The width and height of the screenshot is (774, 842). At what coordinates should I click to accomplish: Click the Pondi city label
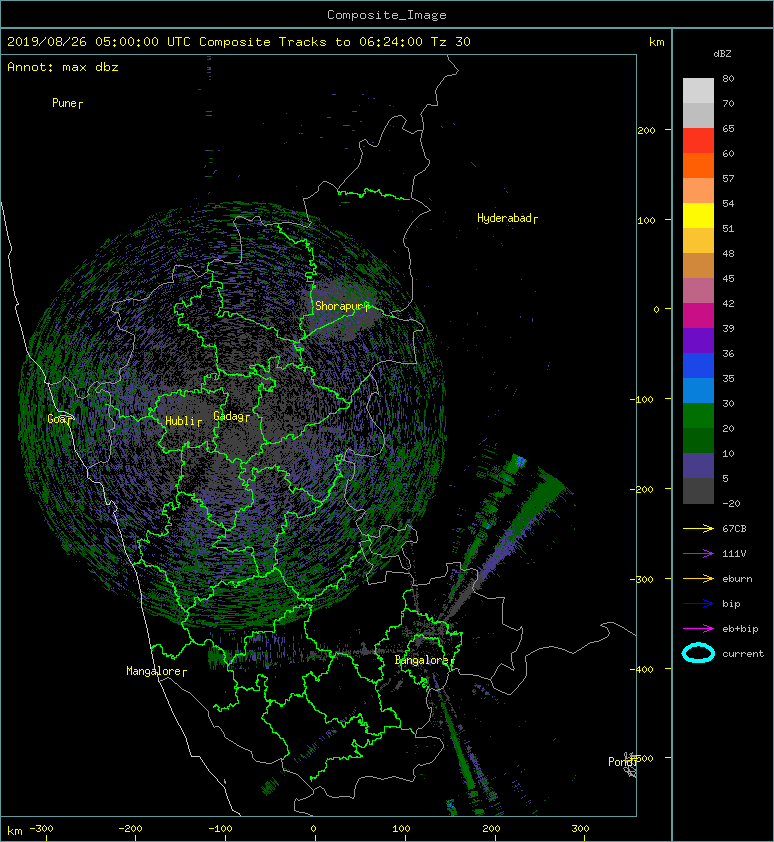pos(622,762)
